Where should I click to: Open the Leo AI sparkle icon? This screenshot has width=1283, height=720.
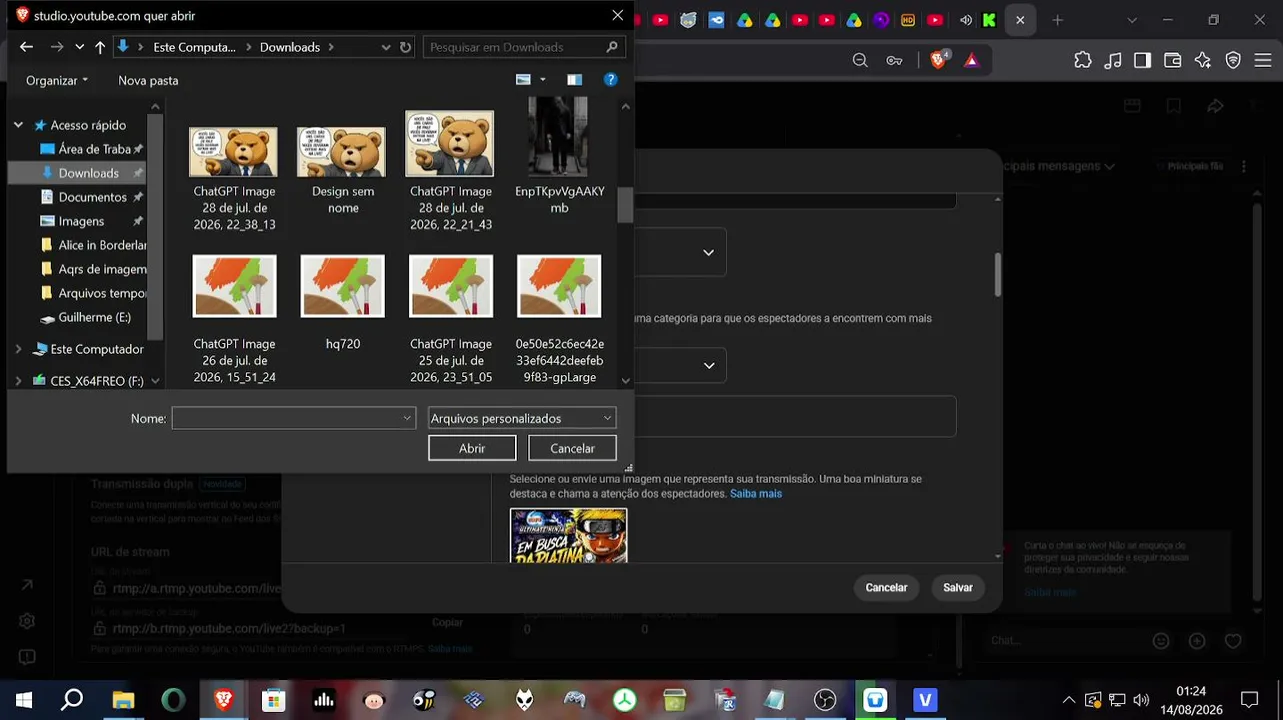click(x=1203, y=60)
